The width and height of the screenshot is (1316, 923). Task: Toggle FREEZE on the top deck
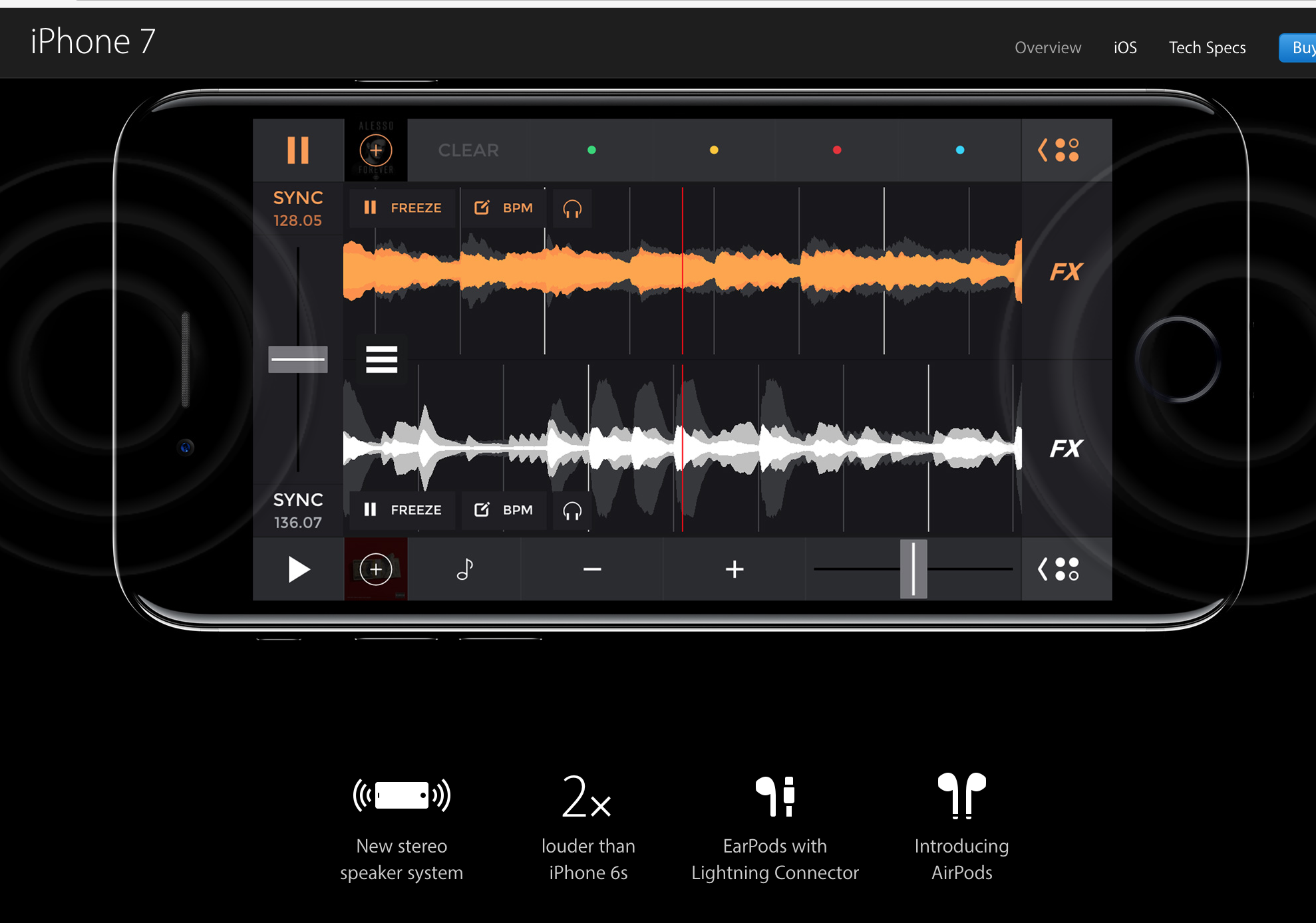[403, 208]
